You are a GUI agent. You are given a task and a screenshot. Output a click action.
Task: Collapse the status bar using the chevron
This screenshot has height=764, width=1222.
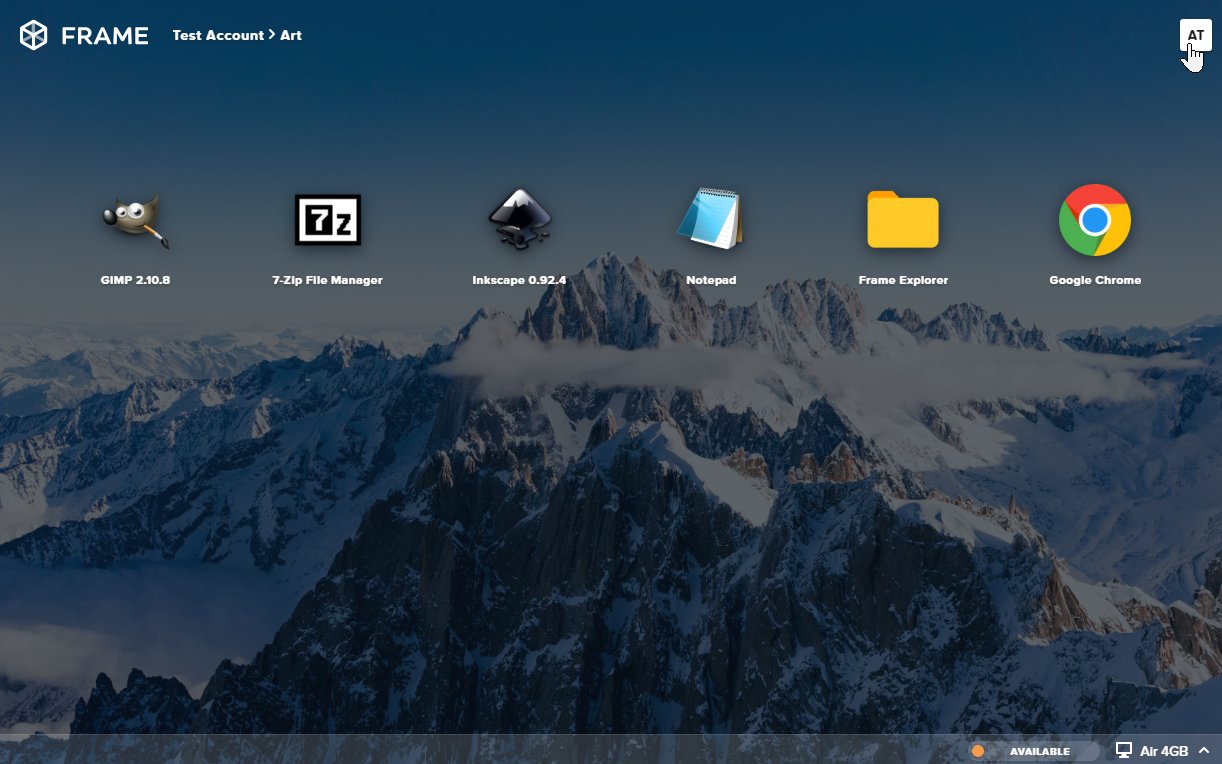pos(1204,750)
